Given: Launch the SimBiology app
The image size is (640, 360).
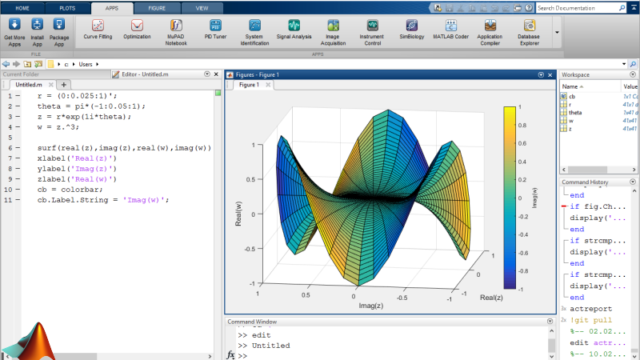Looking at the screenshot, I should 411,29.
